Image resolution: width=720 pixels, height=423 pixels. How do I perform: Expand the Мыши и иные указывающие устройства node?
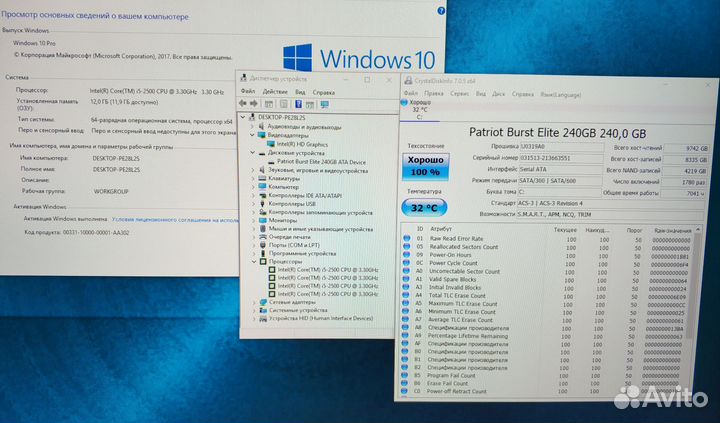[253, 229]
